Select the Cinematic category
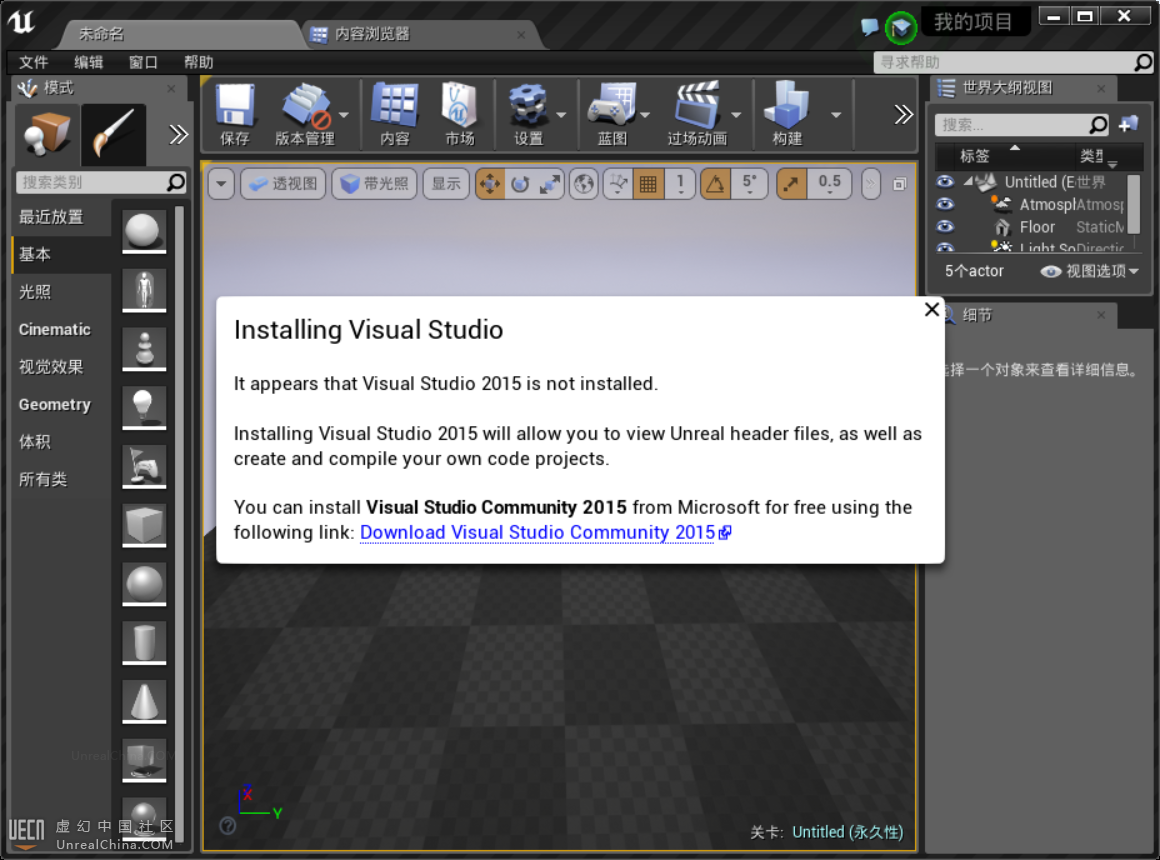The height and width of the screenshot is (860, 1160). tap(61, 329)
